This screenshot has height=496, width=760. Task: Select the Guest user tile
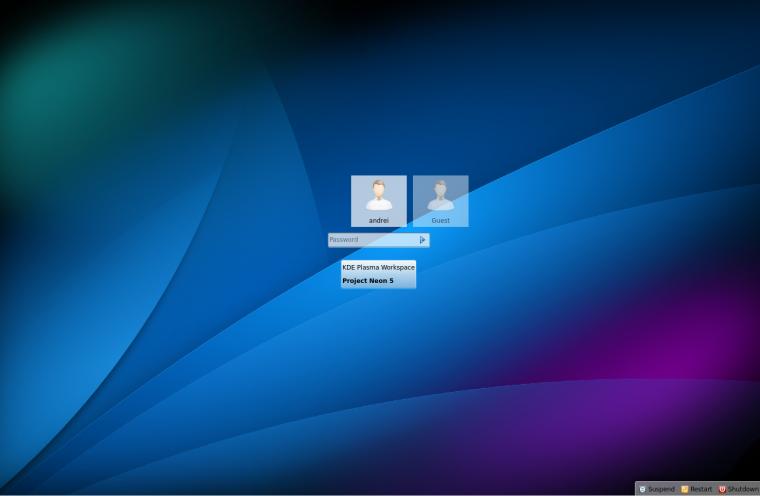(x=441, y=201)
